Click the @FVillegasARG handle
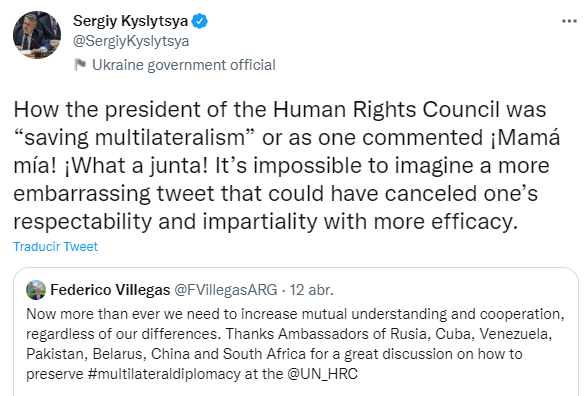 point(226,290)
